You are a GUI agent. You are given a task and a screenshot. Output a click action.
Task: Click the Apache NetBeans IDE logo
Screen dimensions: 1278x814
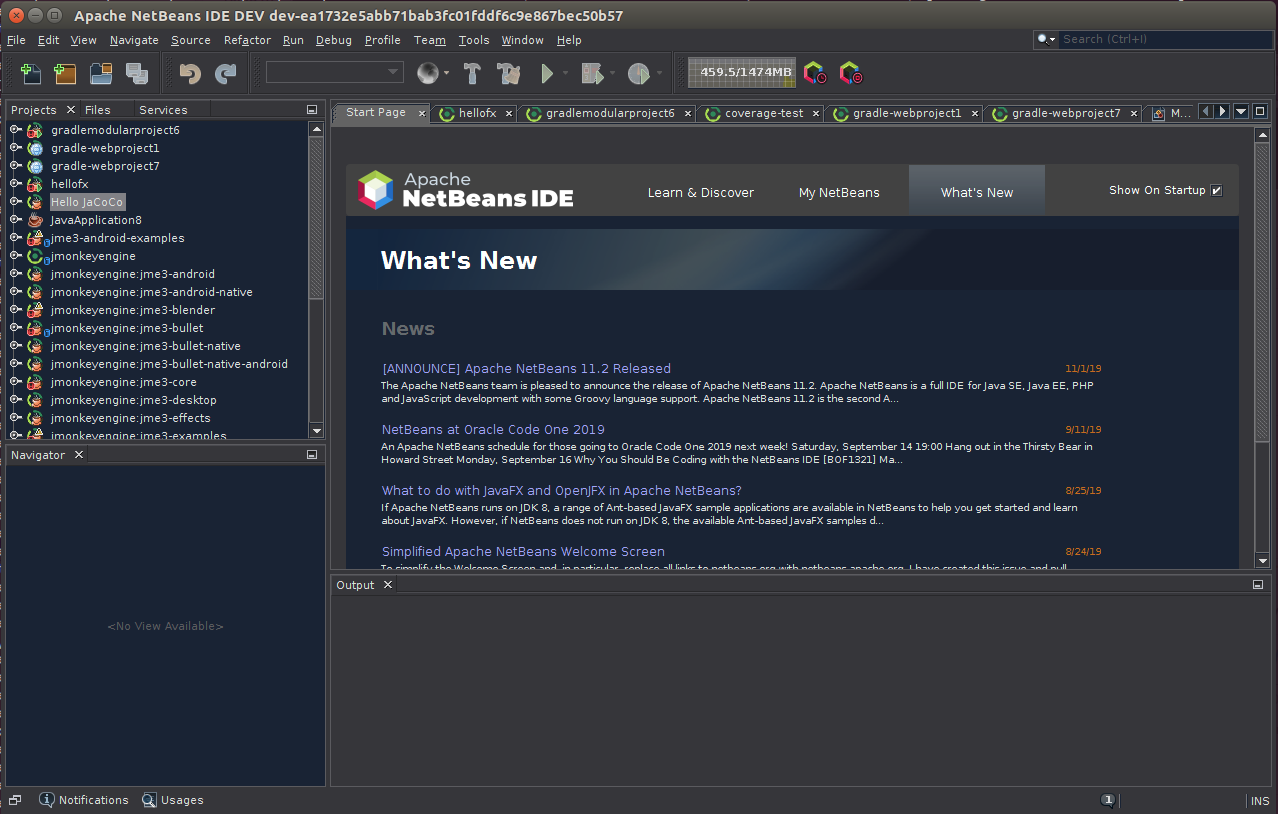[x=465, y=189]
